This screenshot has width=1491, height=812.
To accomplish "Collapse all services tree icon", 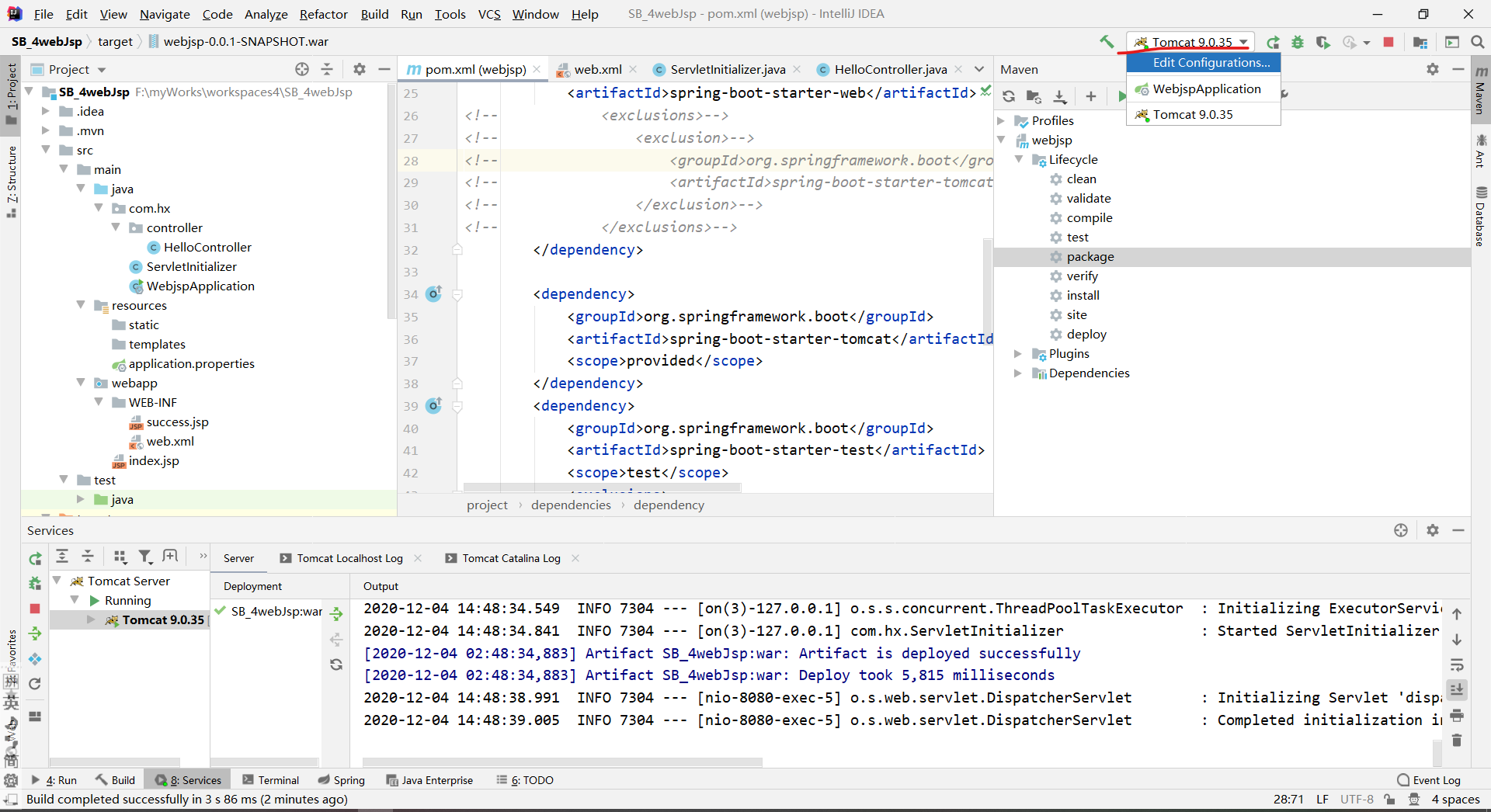I will pyautogui.click(x=88, y=556).
